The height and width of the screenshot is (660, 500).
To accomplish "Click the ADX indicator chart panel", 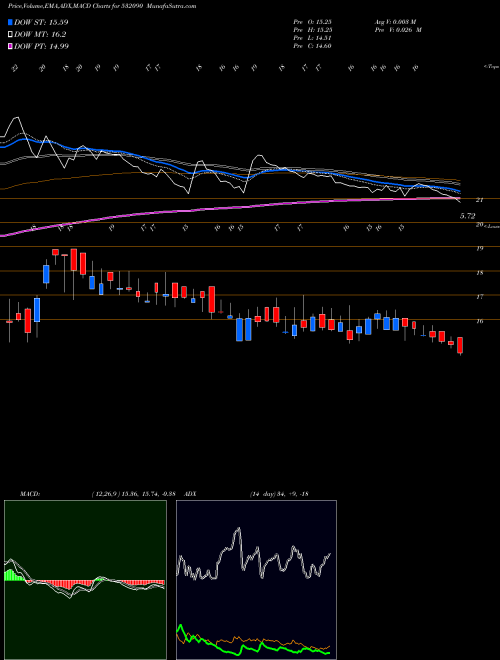I will coord(256,580).
